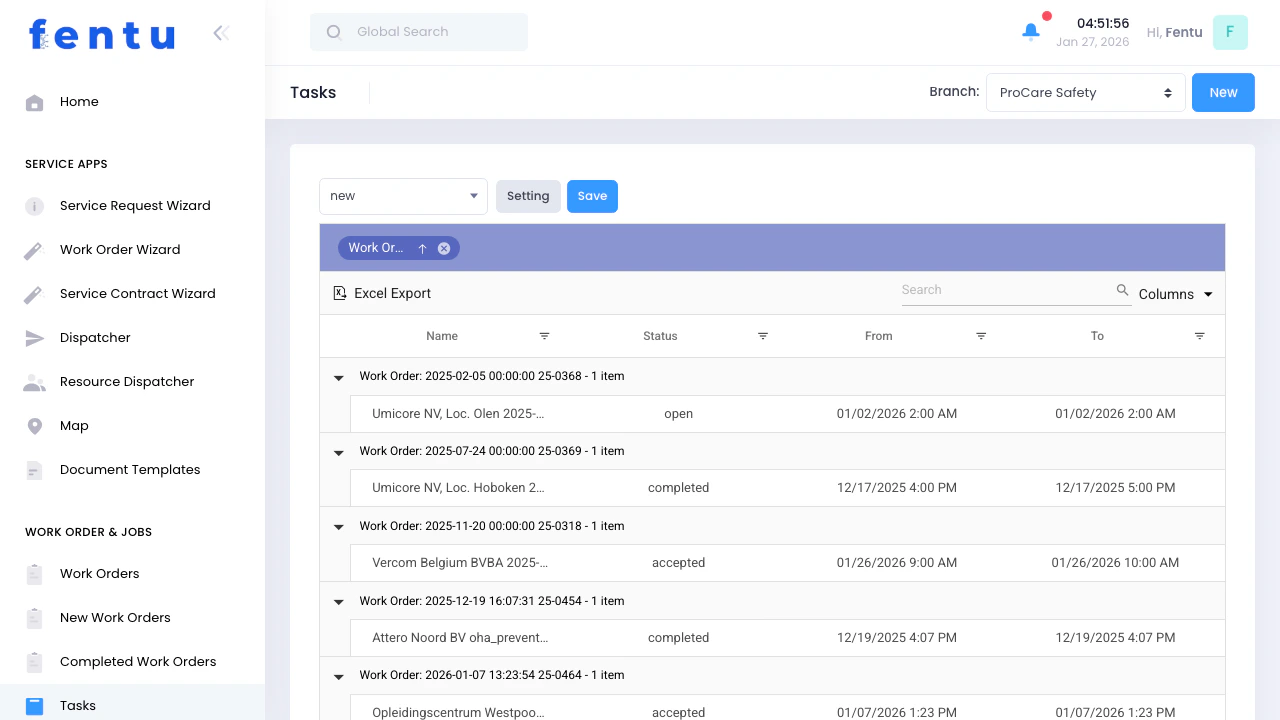Open the Branch selector showing ProCare Safety
Viewport: 1280px width, 720px height.
(1086, 92)
